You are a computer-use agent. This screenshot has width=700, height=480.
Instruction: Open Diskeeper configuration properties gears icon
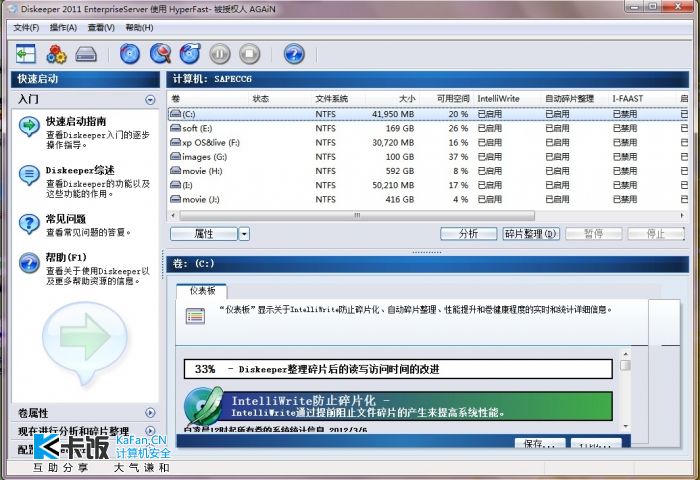click(56, 54)
